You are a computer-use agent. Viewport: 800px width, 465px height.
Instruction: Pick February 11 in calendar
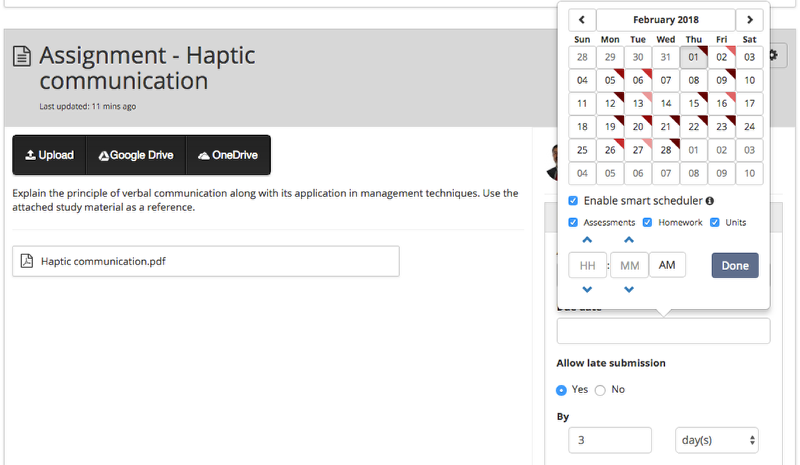tap(582, 104)
